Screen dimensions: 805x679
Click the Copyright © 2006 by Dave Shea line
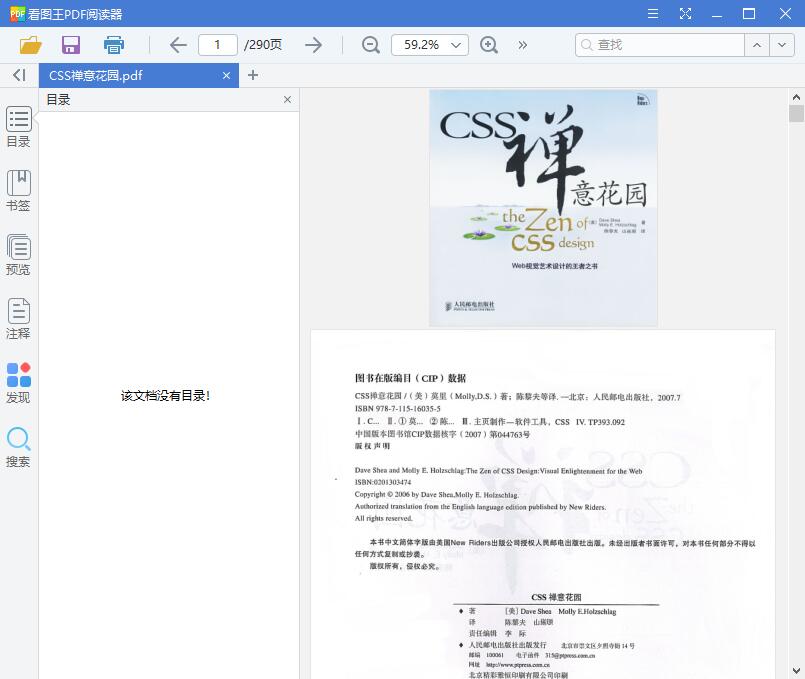click(436, 495)
